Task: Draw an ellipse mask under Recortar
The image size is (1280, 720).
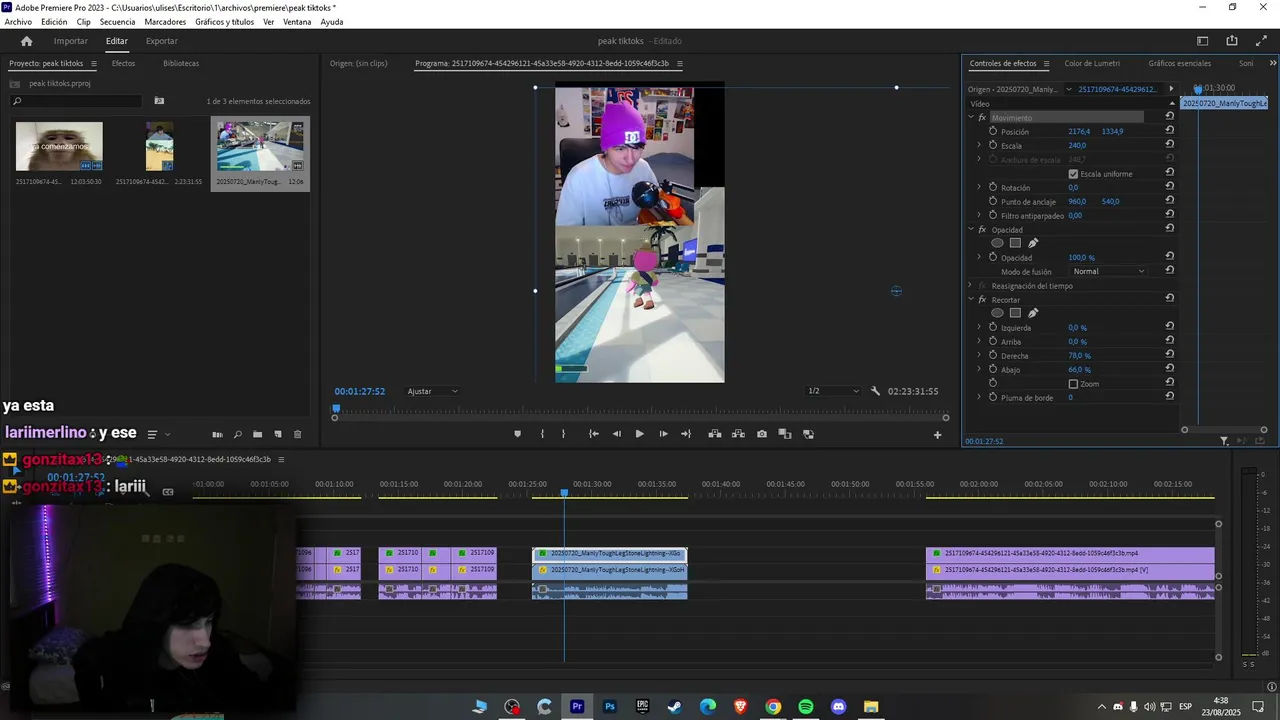Action: tap(997, 313)
